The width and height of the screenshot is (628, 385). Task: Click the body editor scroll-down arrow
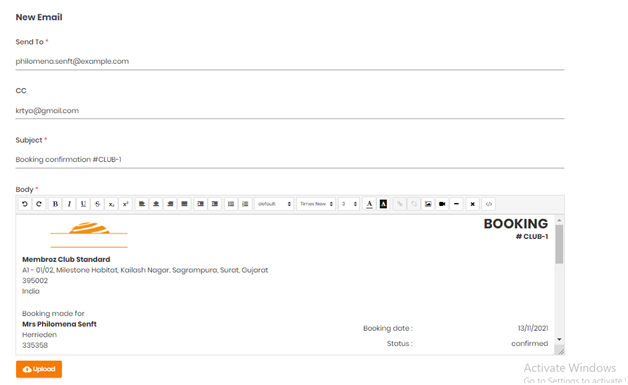click(x=559, y=339)
